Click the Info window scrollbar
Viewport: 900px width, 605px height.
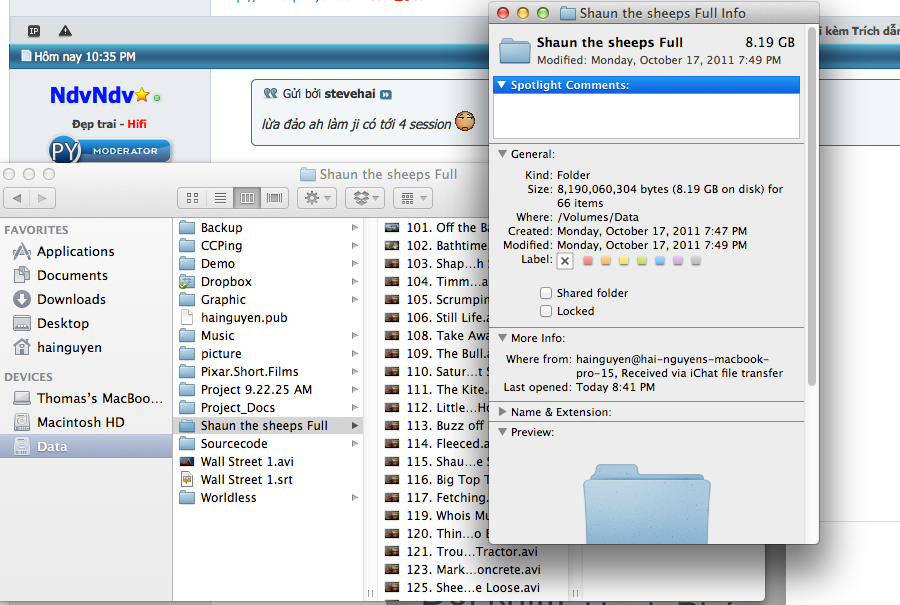pos(812,207)
